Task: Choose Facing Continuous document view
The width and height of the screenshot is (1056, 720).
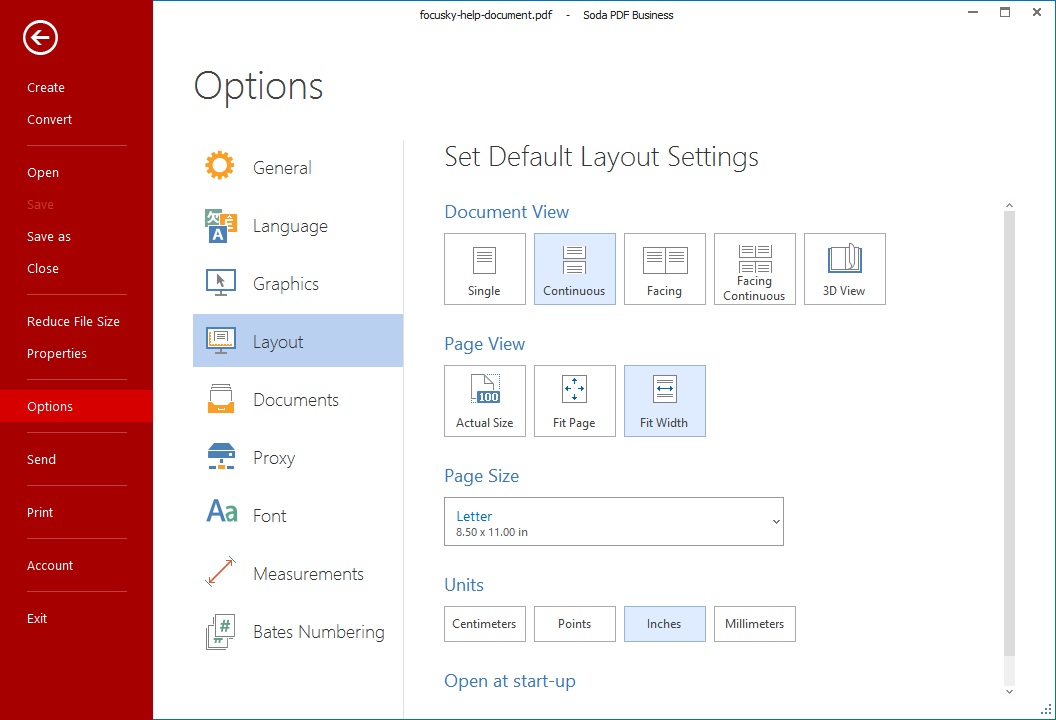Action: pyautogui.click(x=754, y=269)
